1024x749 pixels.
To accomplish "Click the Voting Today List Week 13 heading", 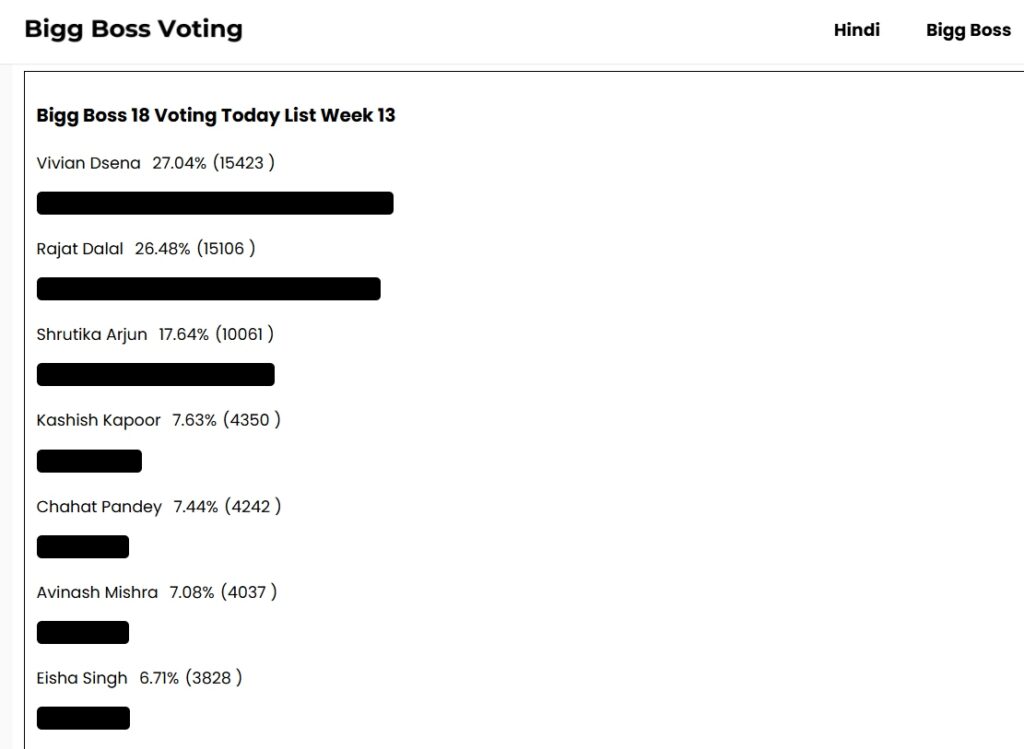I will click(x=216, y=116).
